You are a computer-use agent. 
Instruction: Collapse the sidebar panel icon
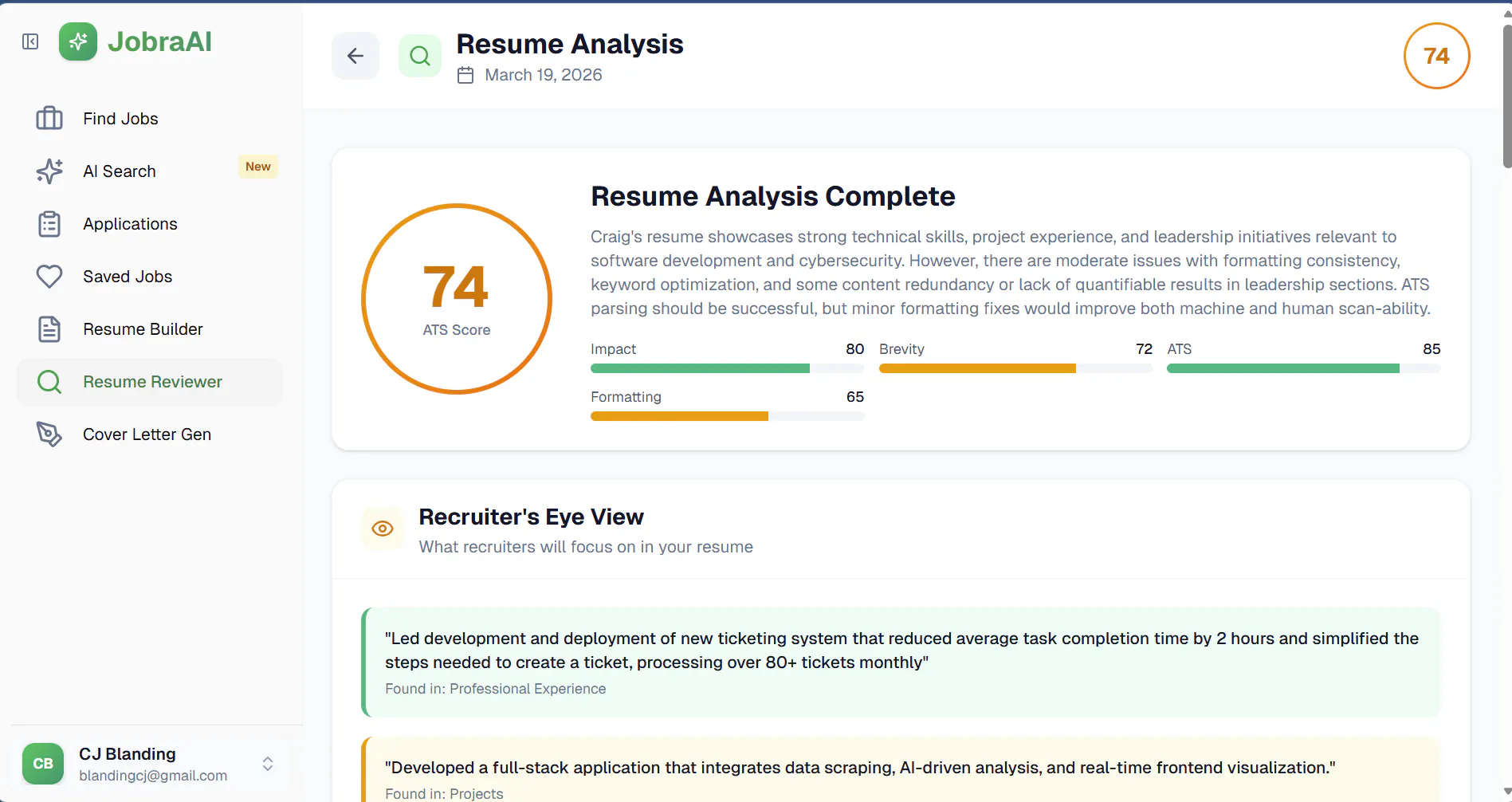[30, 41]
